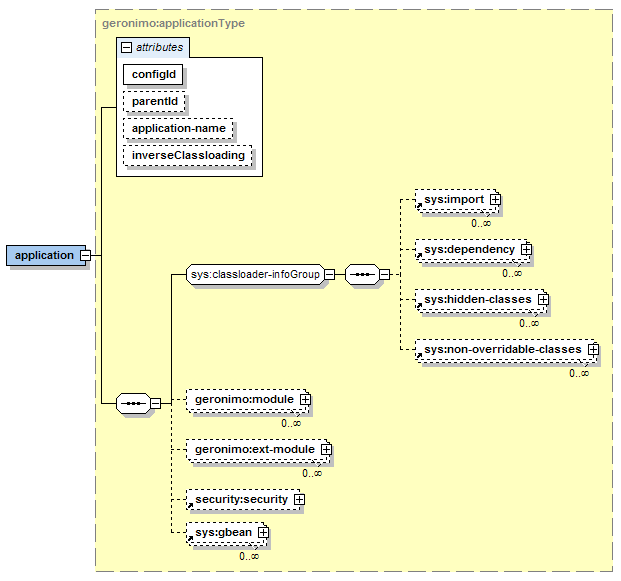
Task: Click the reference arrow on sys:non-overridable-classes
Action: 419,356
